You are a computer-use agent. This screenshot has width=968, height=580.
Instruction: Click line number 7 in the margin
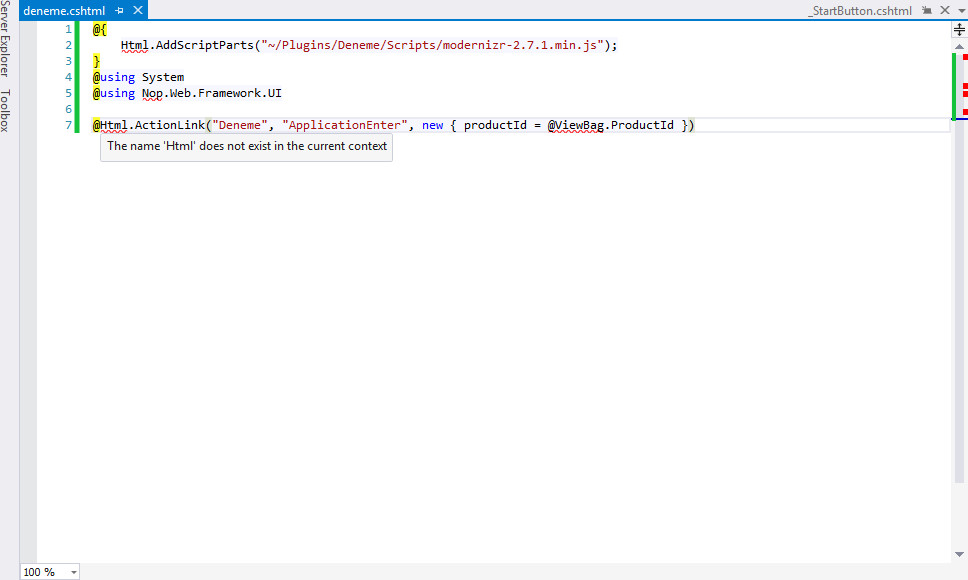[x=67, y=124]
